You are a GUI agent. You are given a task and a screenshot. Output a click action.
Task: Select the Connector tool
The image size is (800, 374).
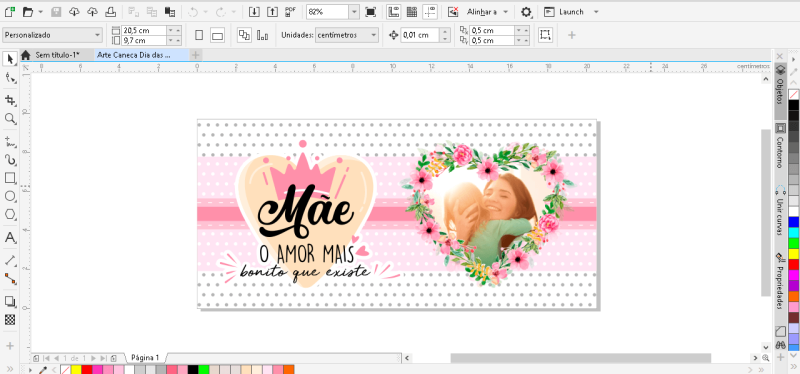coord(10,279)
